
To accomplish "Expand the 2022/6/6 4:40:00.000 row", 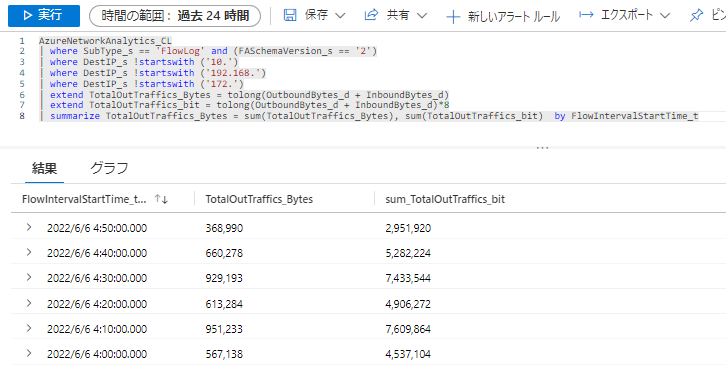I will click(x=29, y=252).
